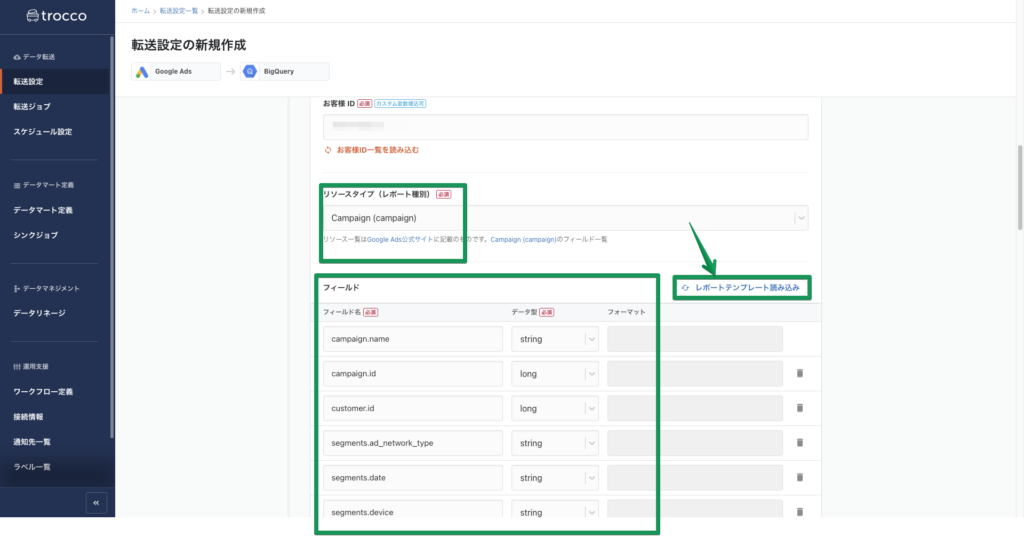The height and width of the screenshot is (537, 1024).
Task: Click お客様ID一覧を読み込む link
Action: pyautogui.click(x=377, y=150)
